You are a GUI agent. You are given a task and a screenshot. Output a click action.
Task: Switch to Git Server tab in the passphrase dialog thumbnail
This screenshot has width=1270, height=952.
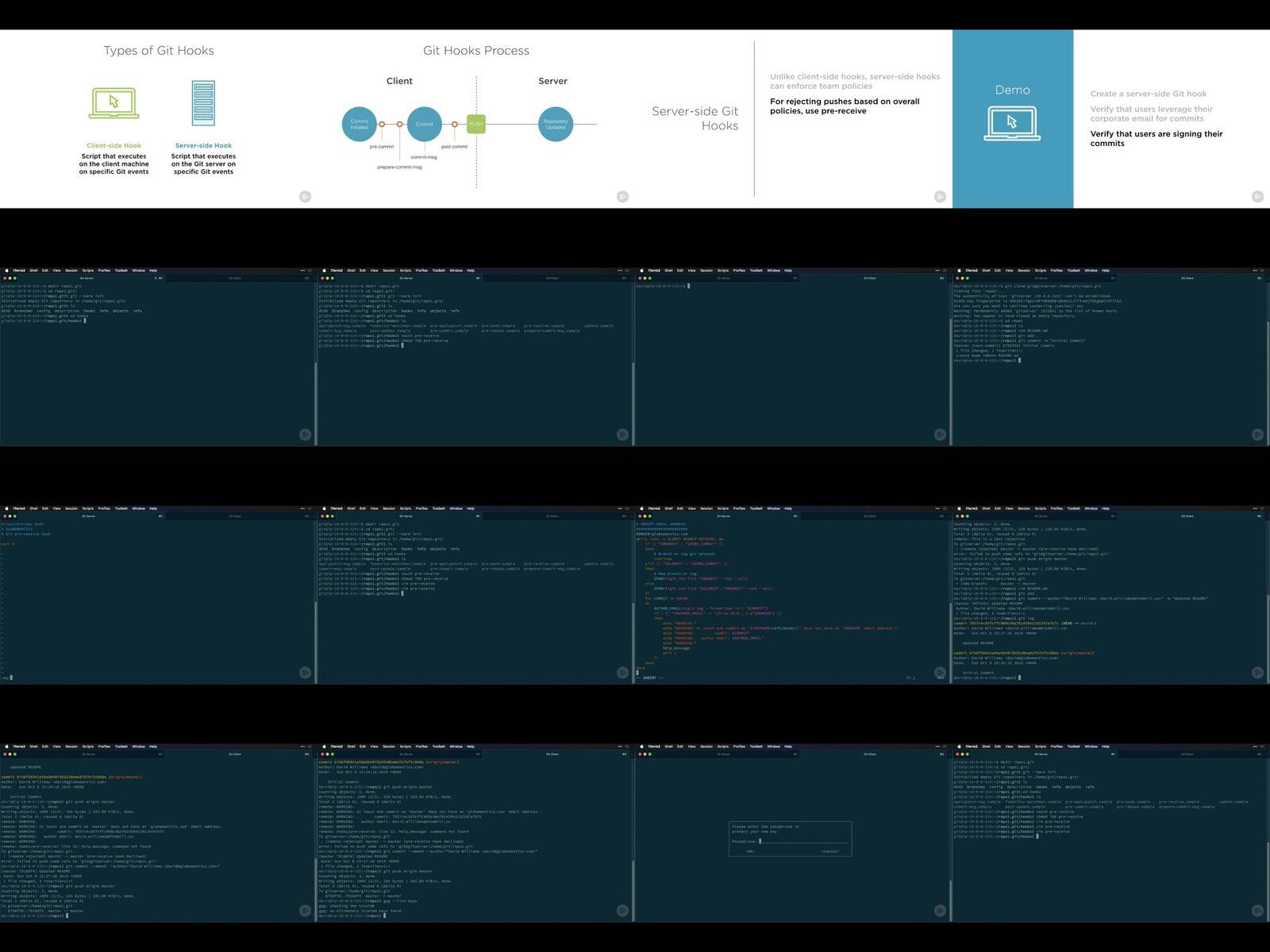[x=724, y=754]
